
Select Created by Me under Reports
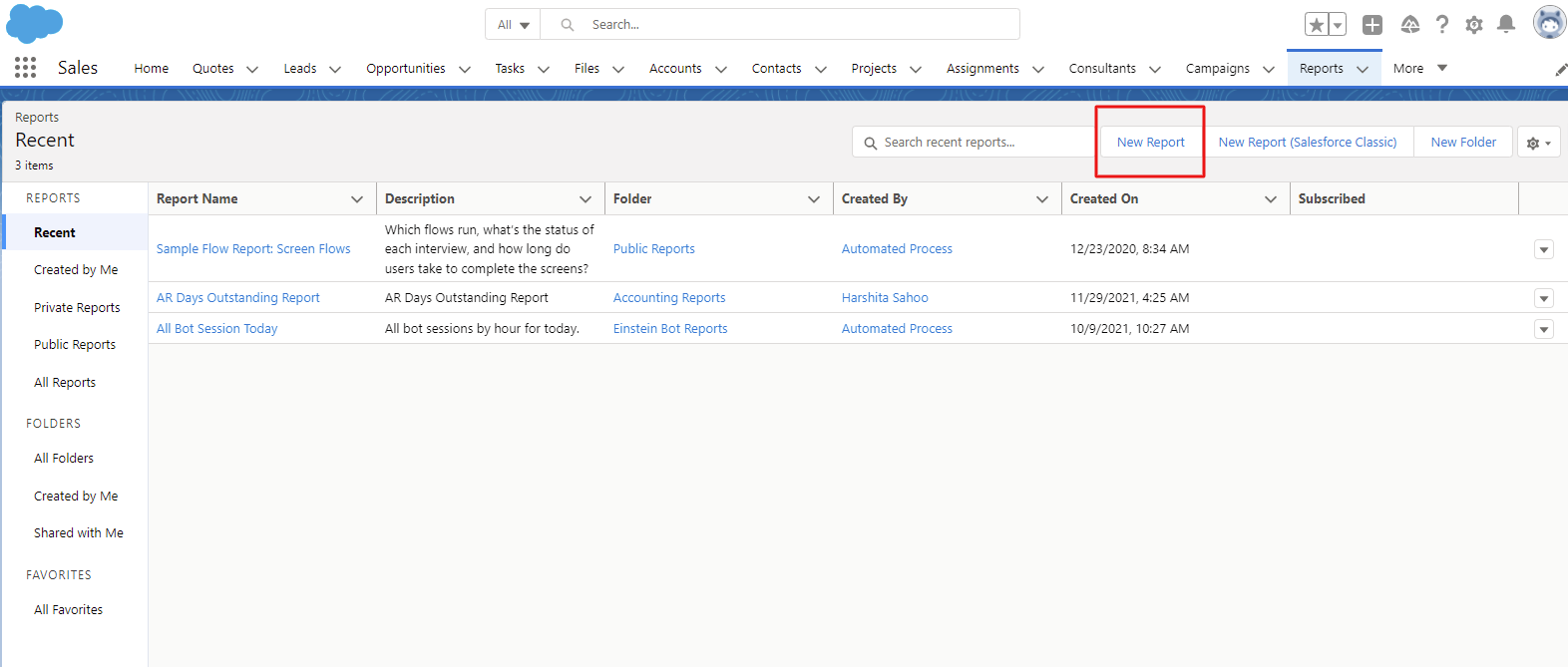(76, 270)
